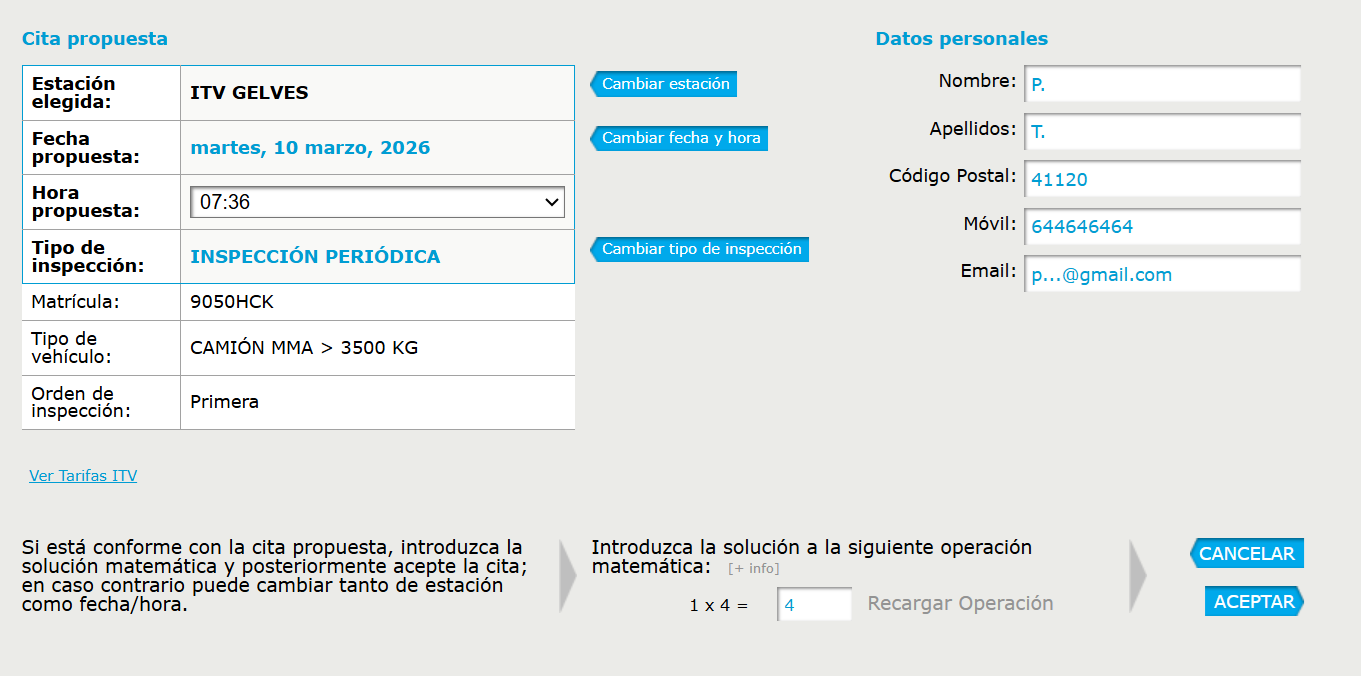Reload the math operation with Recargar Operación

coord(960,604)
